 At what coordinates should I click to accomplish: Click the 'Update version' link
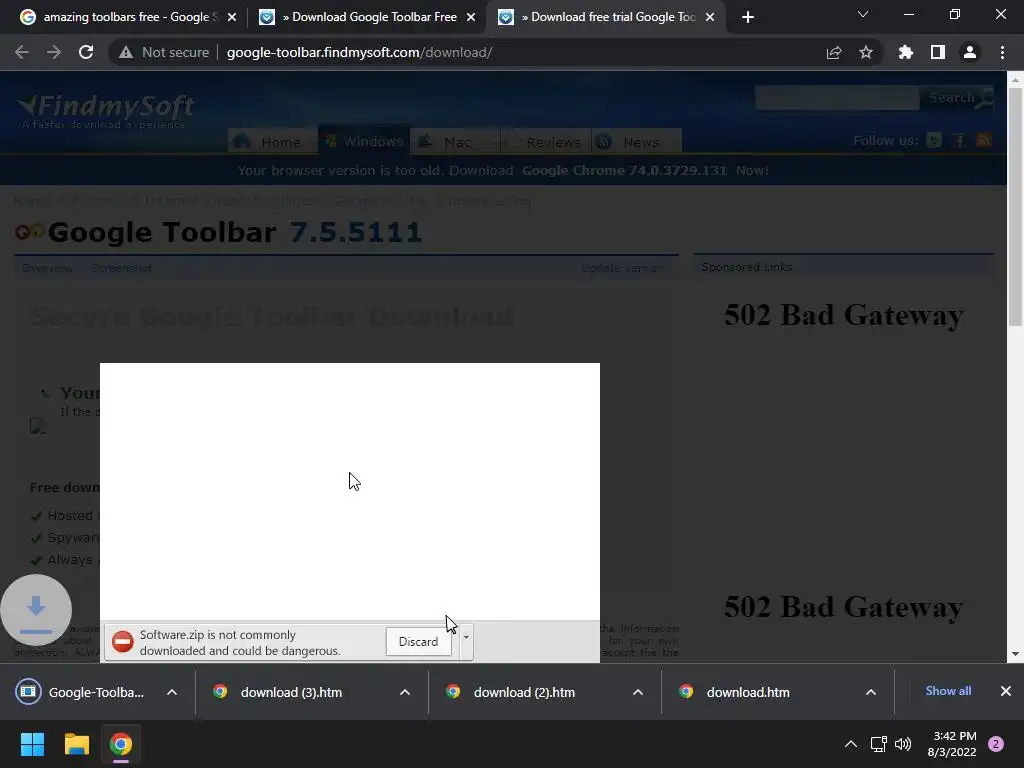623,268
